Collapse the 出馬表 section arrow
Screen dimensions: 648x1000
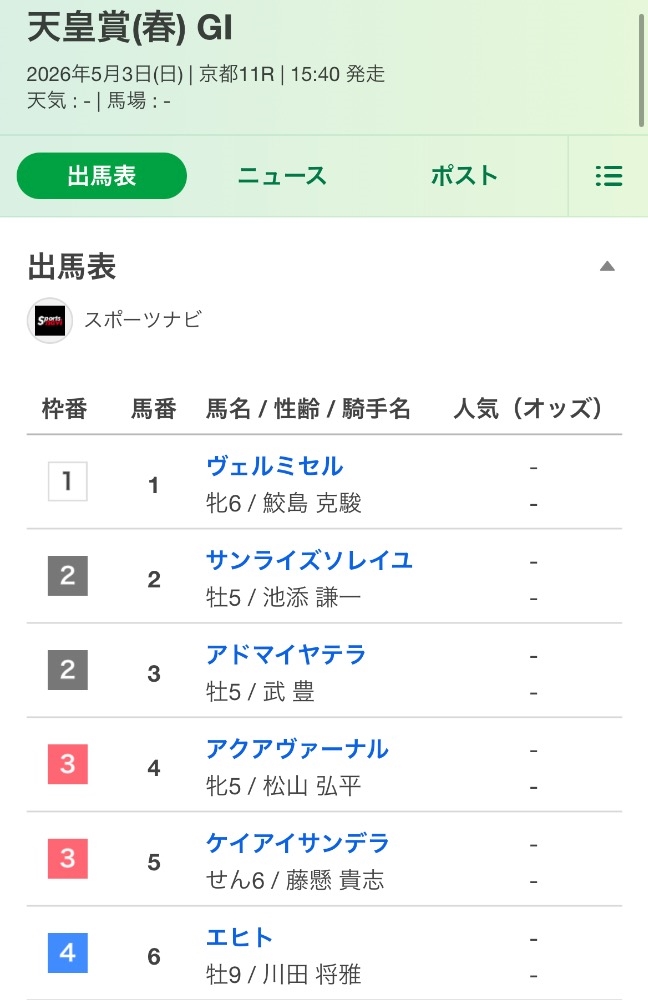point(607,267)
